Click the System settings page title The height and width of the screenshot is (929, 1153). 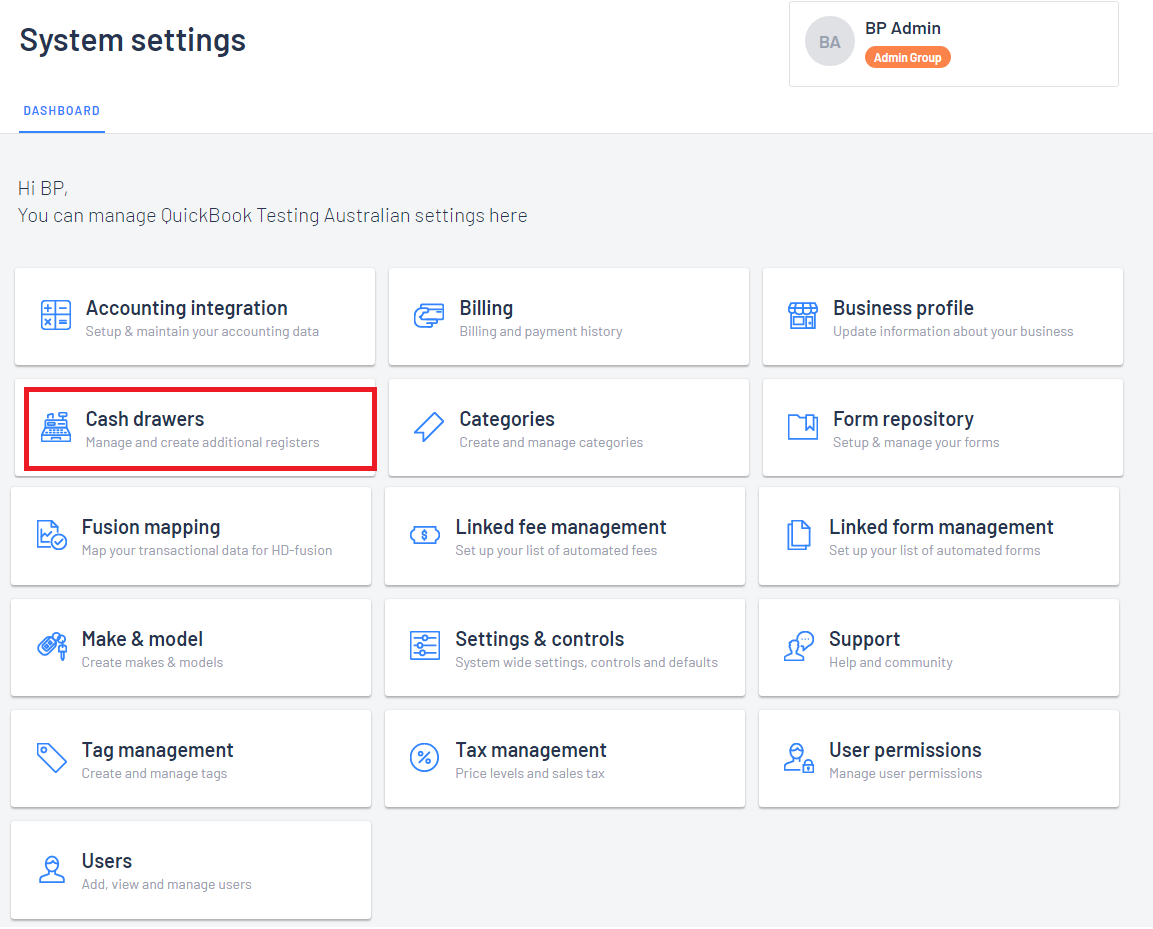tap(132, 40)
